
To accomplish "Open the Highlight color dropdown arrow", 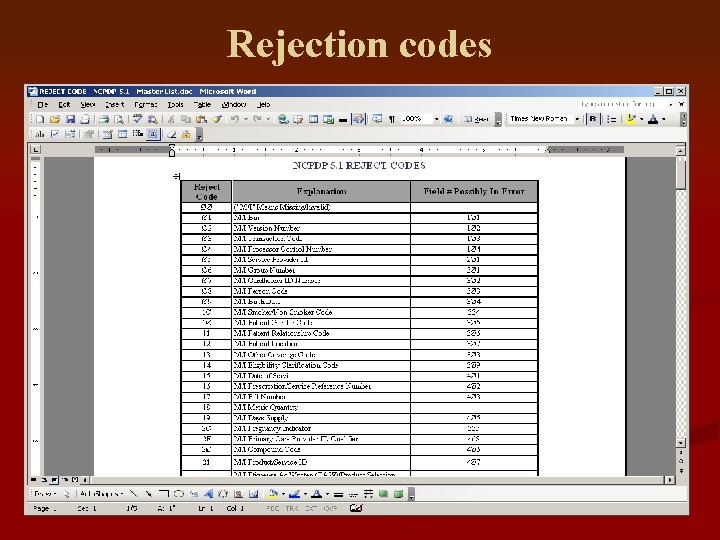I will click(x=641, y=119).
